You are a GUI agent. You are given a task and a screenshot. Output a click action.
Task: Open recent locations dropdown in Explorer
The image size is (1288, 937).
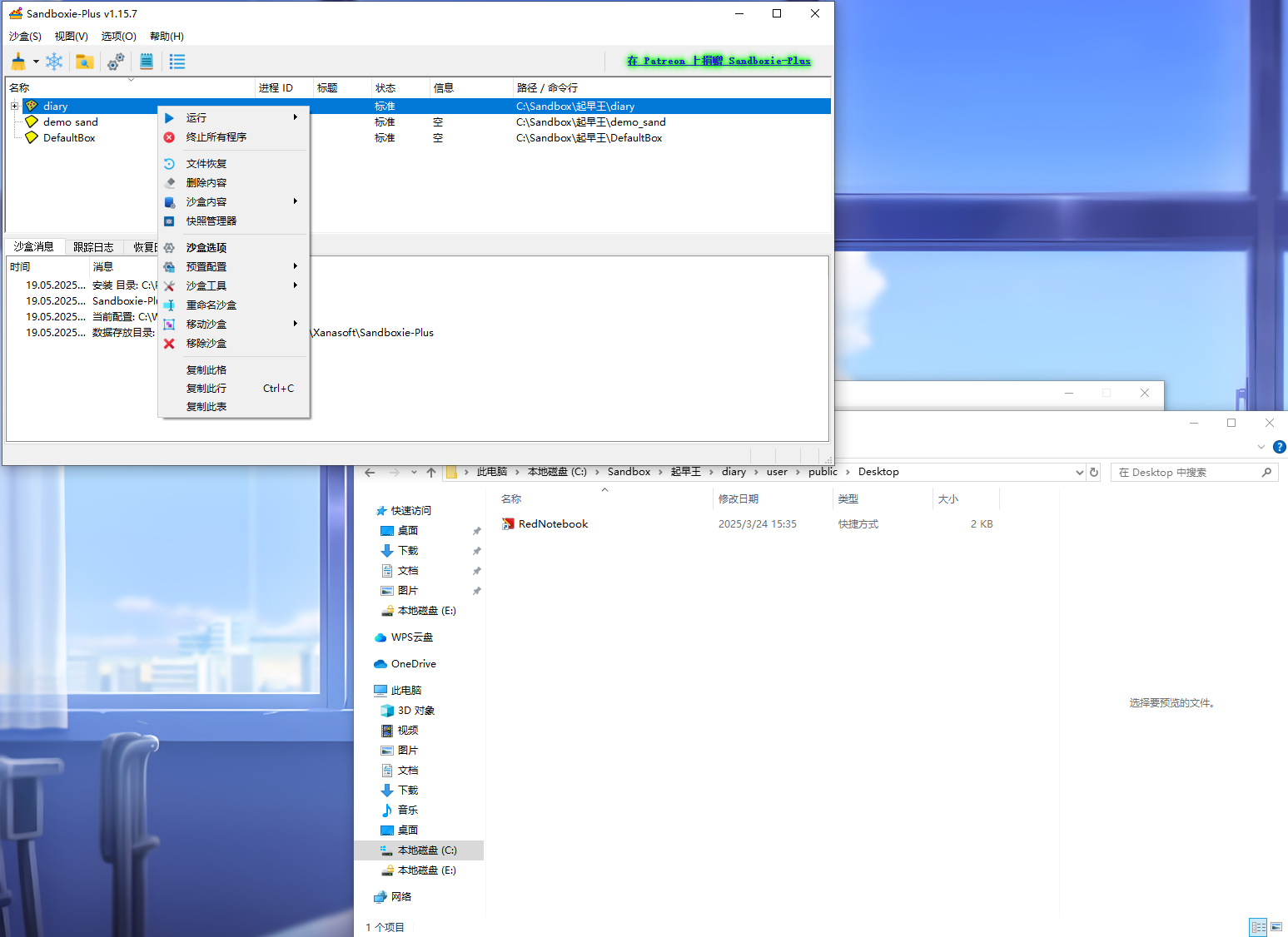414,473
